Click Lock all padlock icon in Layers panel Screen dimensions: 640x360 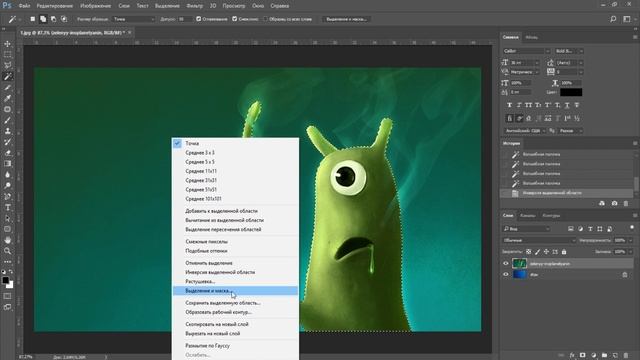tap(564, 252)
